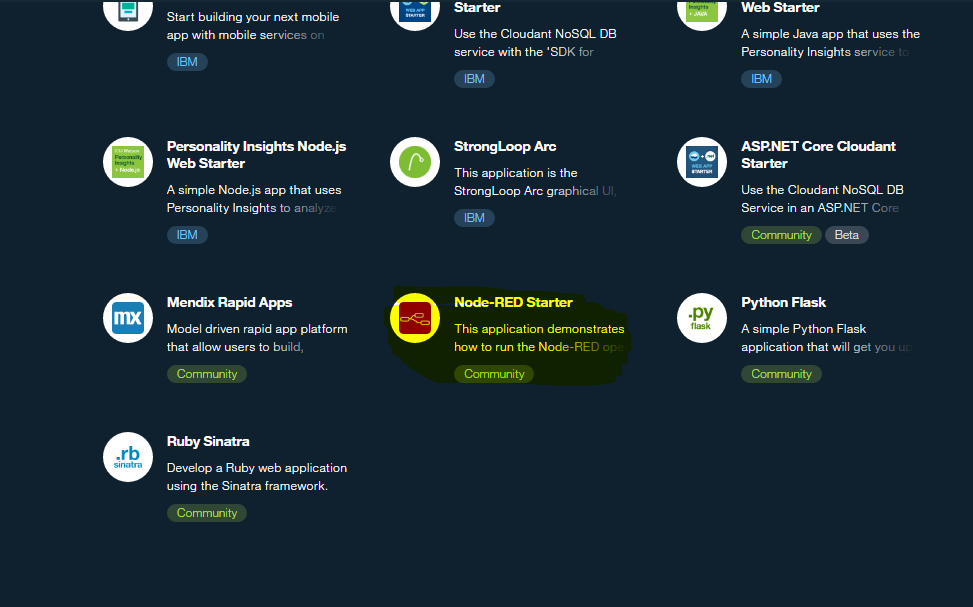Click the Beta tag on ASP.NET Core Cloudant

[x=846, y=235]
